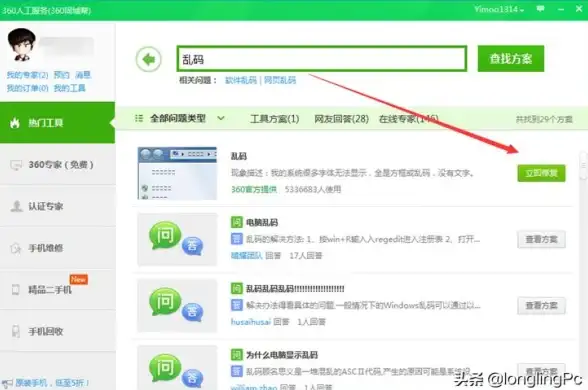588x390 pixels.
Task: Click the phone icon beside 手机回收
Action: point(15,331)
